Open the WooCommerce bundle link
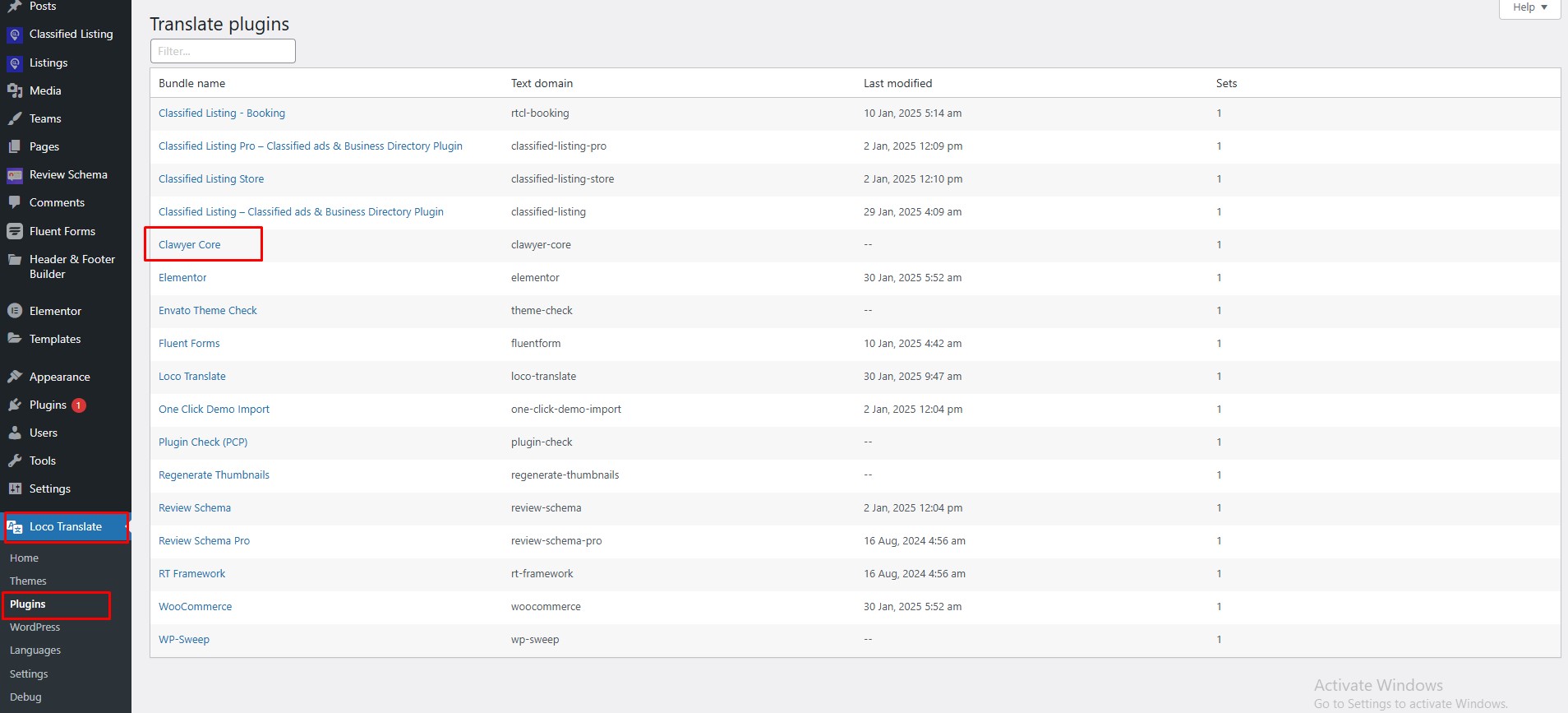Screen dimensions: 1568x713 [x=196, y=607]
